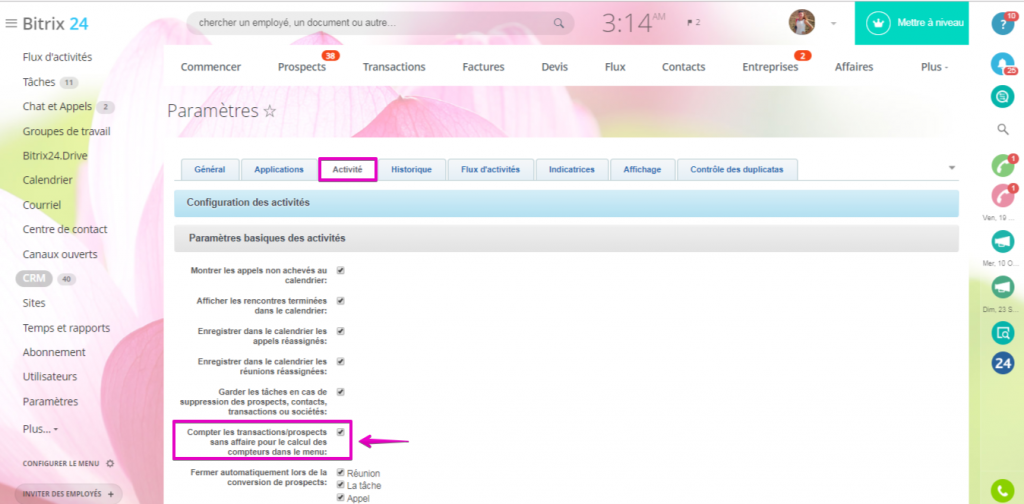Image resolution: width=1024 pixels, height=504 pixels.
Task: Click the search field chercher un employé
Action: click(380, 24)
